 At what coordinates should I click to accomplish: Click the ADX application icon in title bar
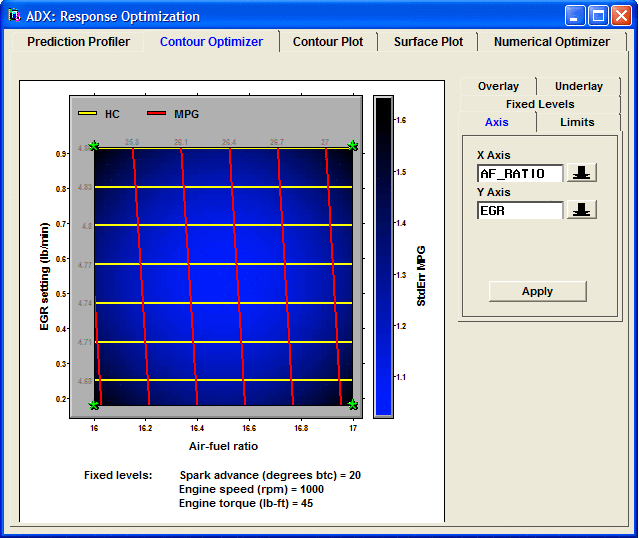tap(15, 15)
